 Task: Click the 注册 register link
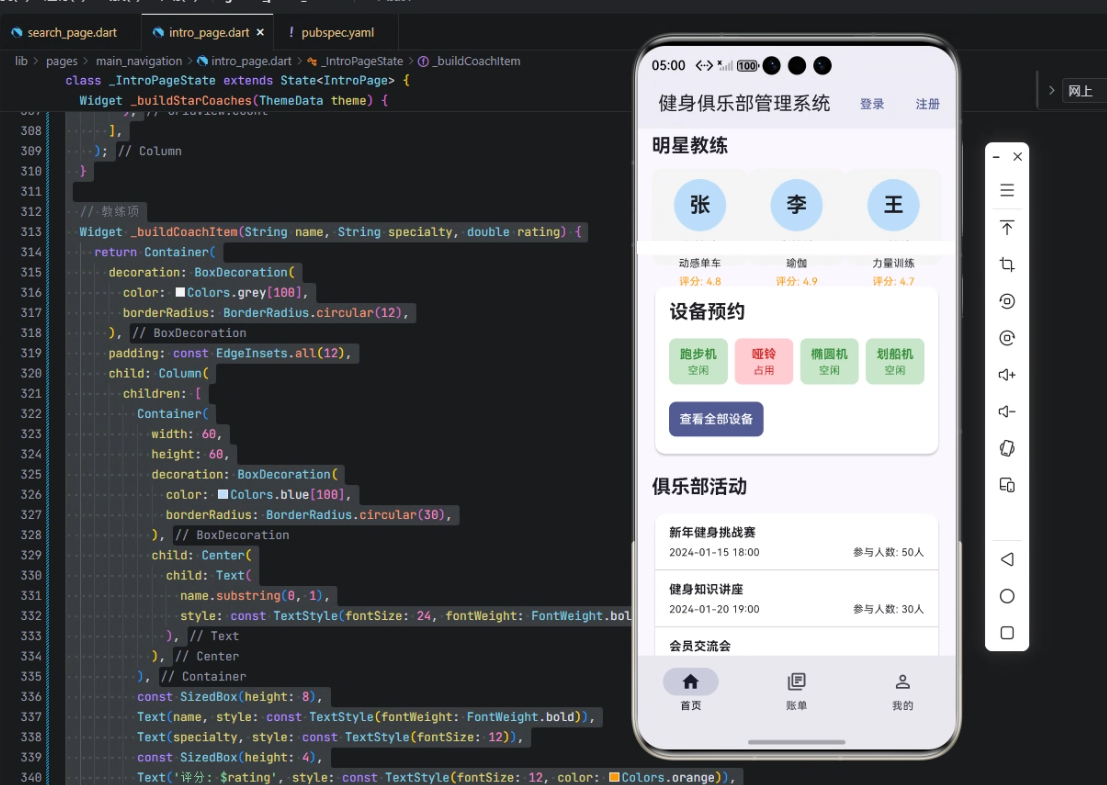pos(928,103)
